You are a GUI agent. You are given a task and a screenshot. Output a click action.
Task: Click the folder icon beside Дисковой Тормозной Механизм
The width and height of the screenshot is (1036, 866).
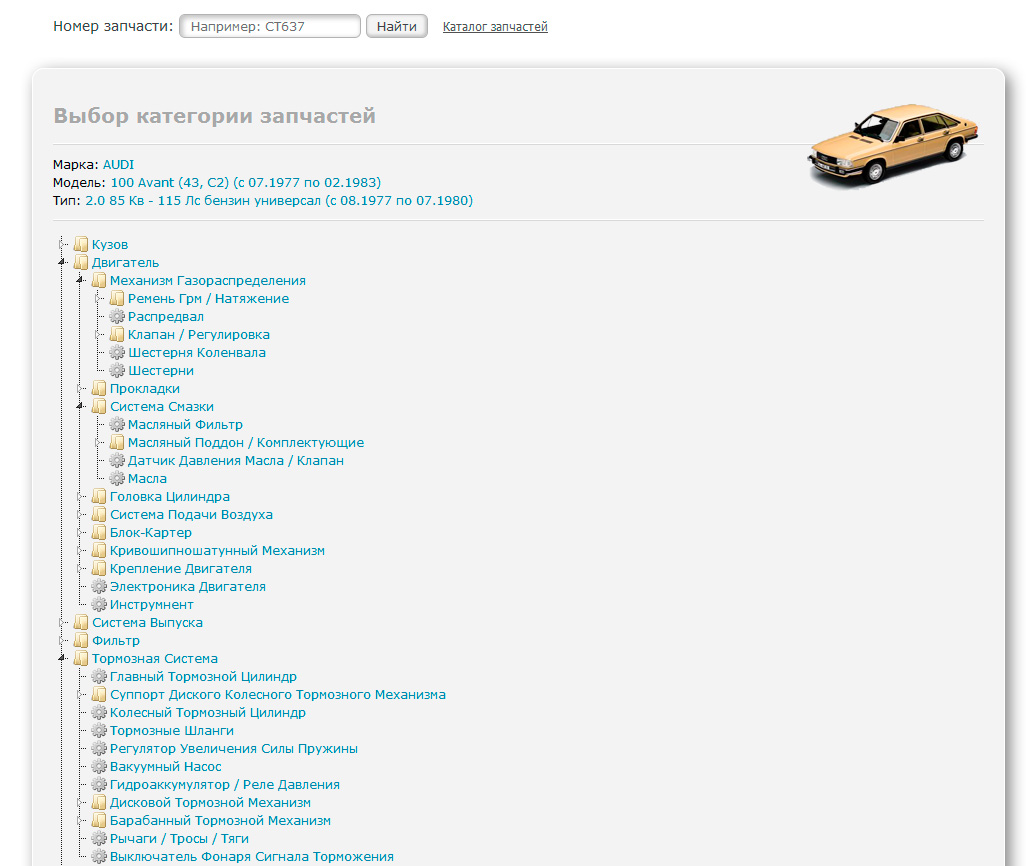(x=99, y=803)
